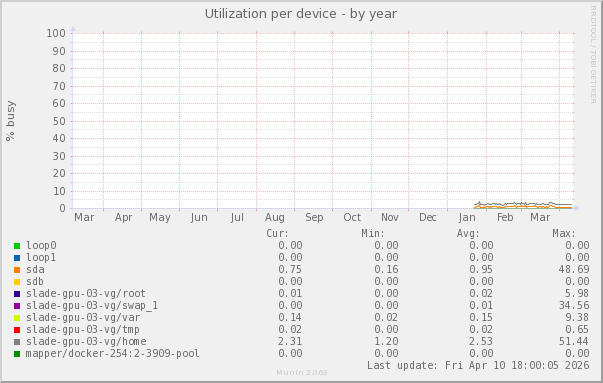Select the loop1 legend label
This screenshot has width=603, height=383.
(41, 257)
